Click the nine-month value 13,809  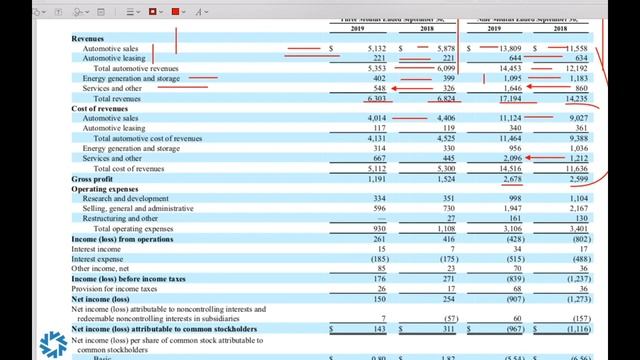click(x=510, y=49)
